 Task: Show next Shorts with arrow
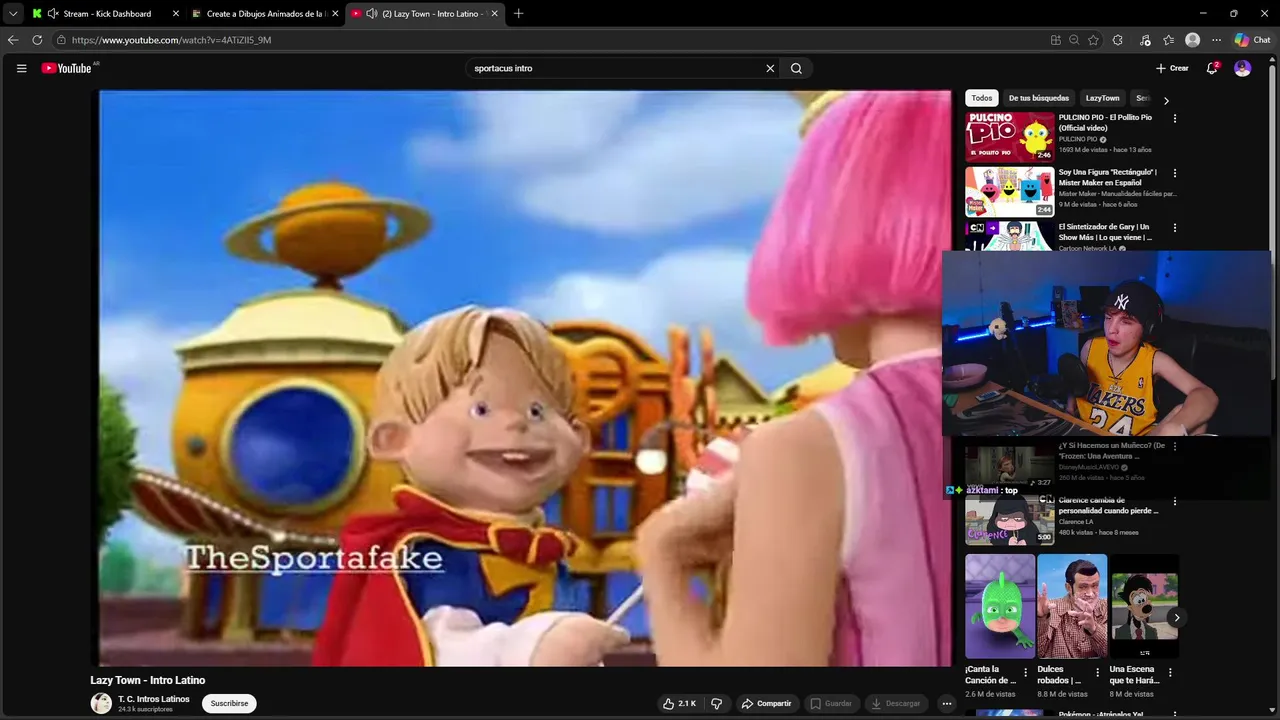(x=1176, y=617)
